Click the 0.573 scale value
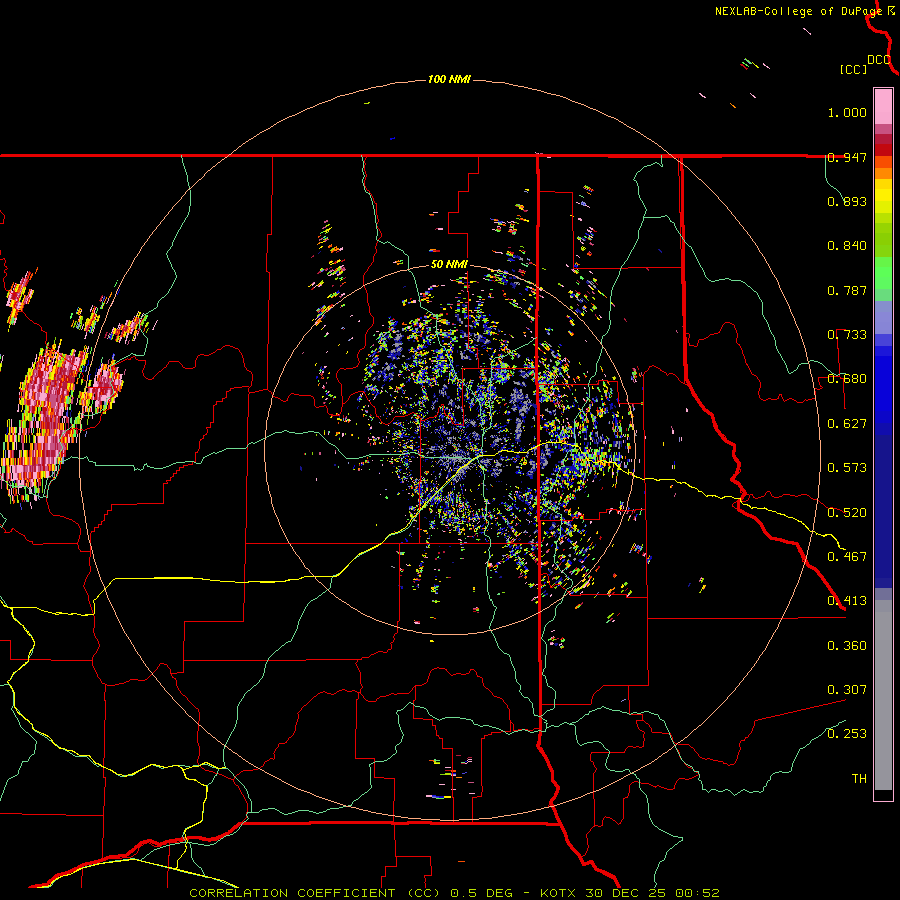This screenshot has width=900, height=900. pyautogui.click(x=847, y=468)
